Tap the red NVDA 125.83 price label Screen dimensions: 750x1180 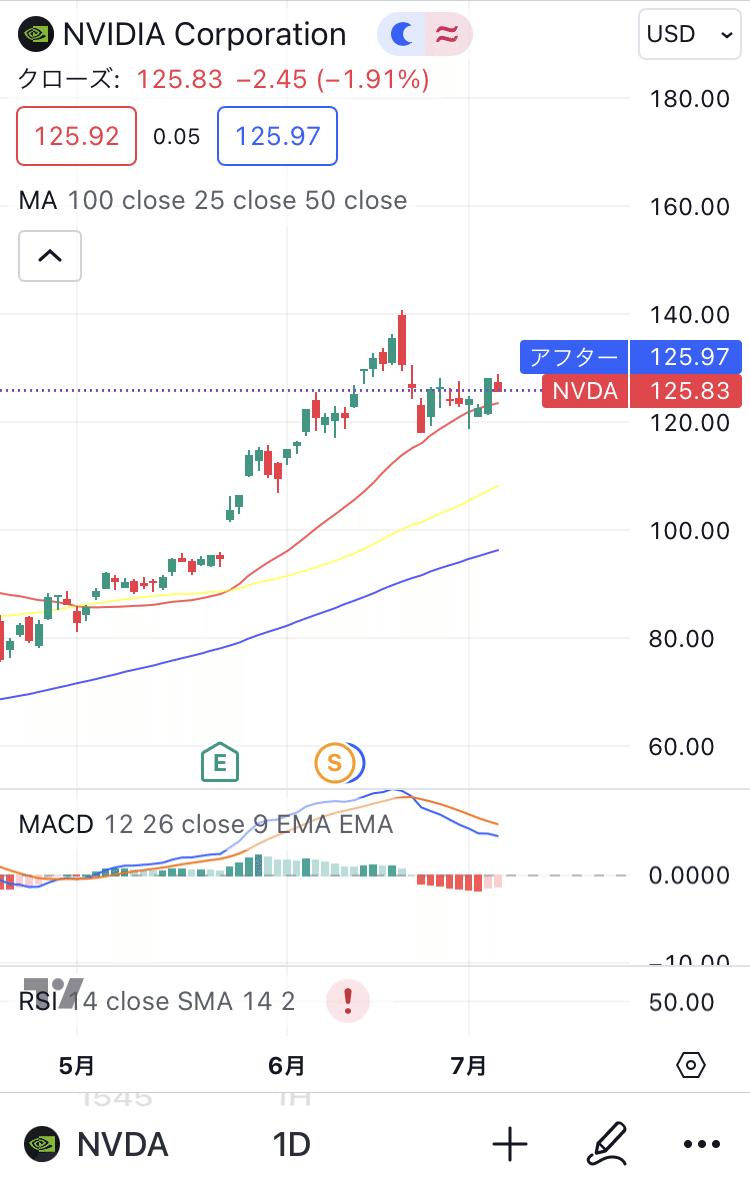pos(642,391)
